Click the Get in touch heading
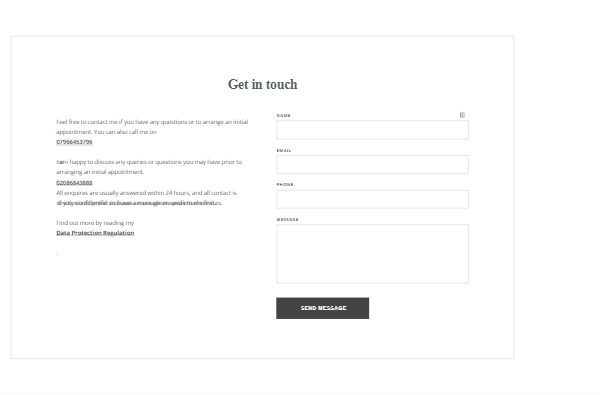 point(262,84)
